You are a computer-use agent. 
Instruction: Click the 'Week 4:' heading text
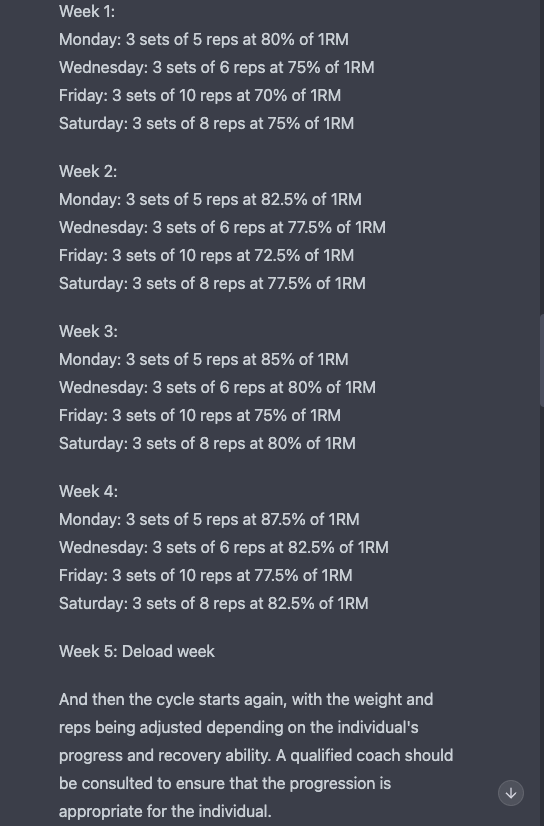[x=88, y=491]
